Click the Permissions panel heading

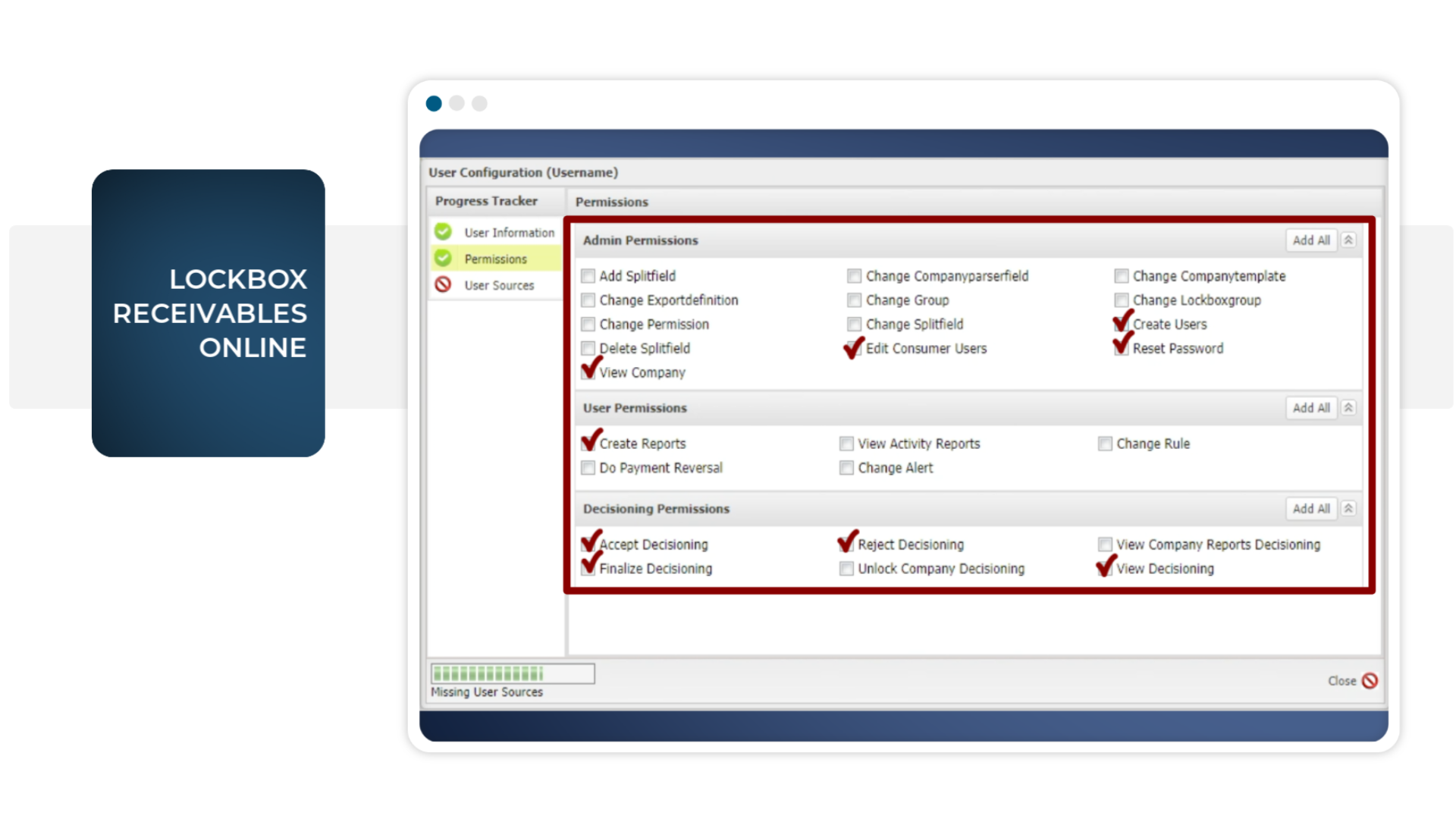pyautogui.click(x=612, y=202)
